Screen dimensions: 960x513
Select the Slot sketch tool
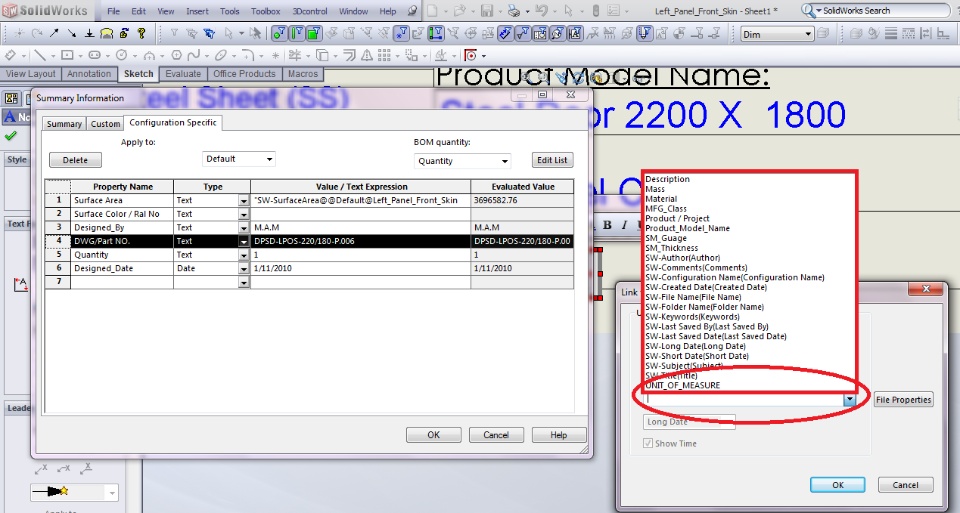[94, 55]
